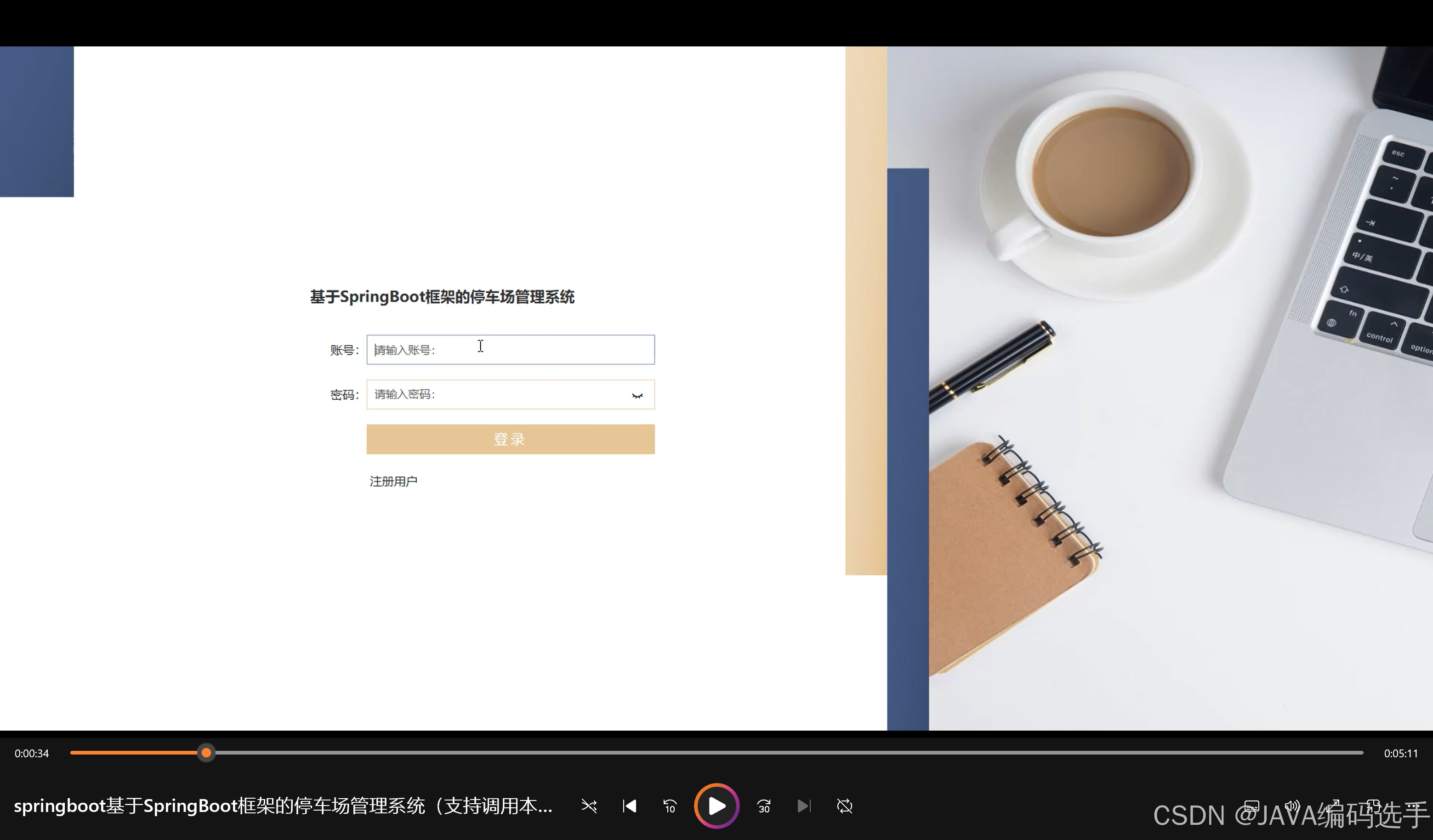Viewport: 1433px width, 840px height.
Task: Open the 注册用户 registration link
Action: point(393,481)
